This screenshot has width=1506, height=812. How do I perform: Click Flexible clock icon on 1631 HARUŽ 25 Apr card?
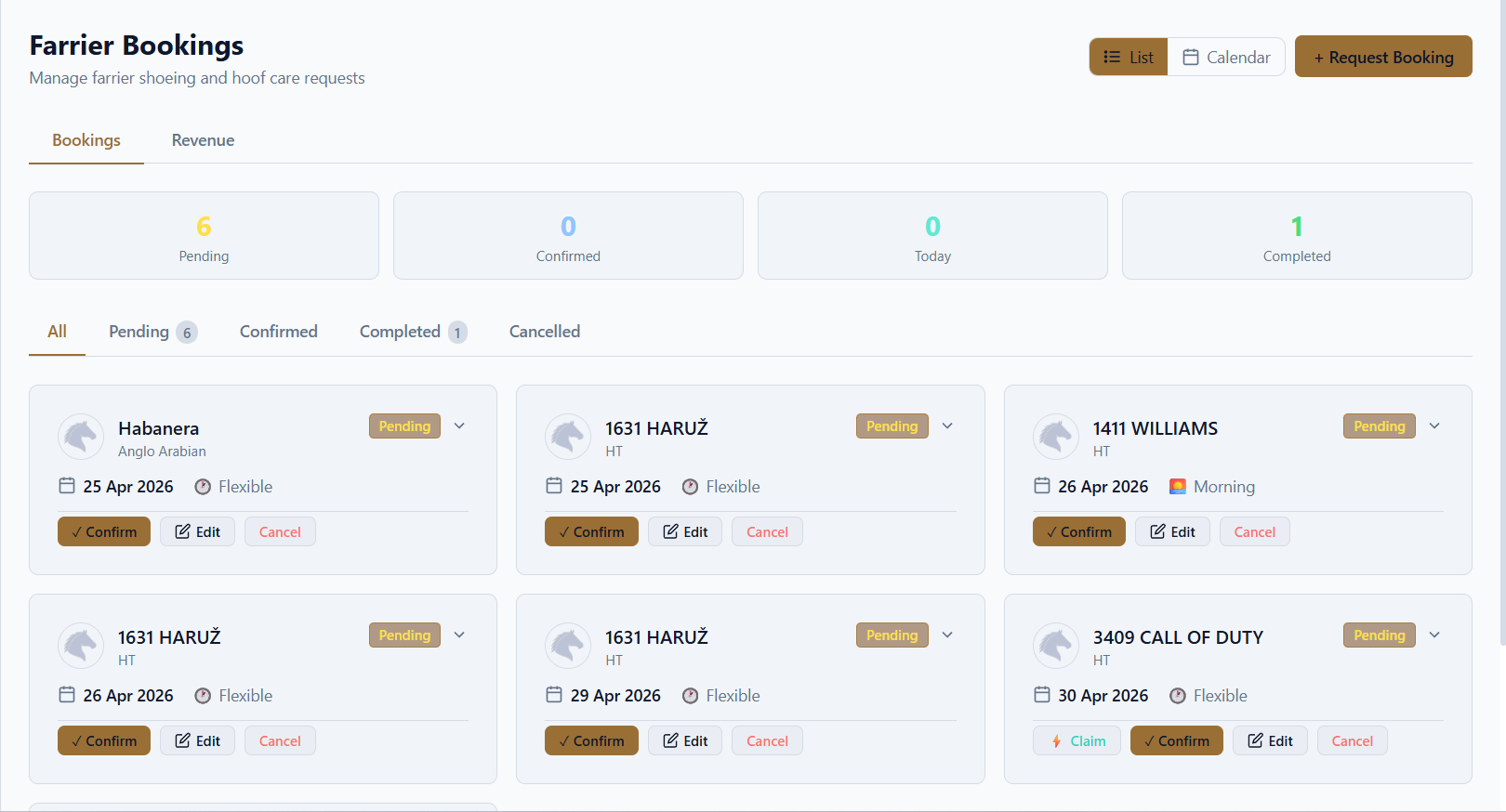coord(690,487)
